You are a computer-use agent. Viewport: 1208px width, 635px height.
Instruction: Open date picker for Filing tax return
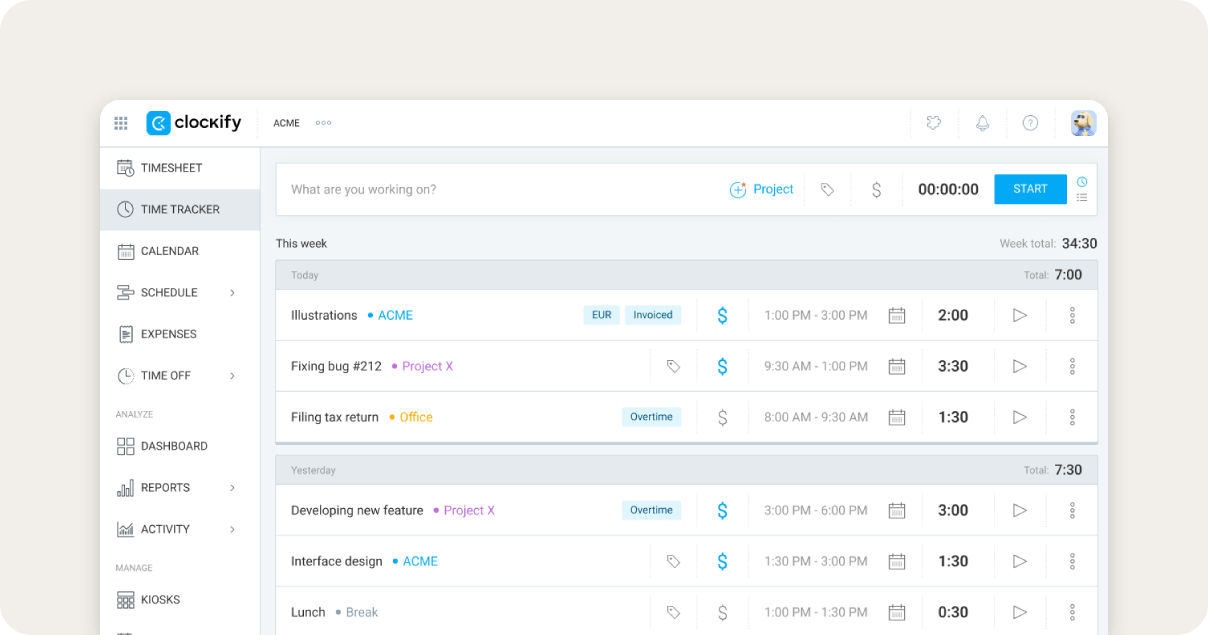(897, 417)
